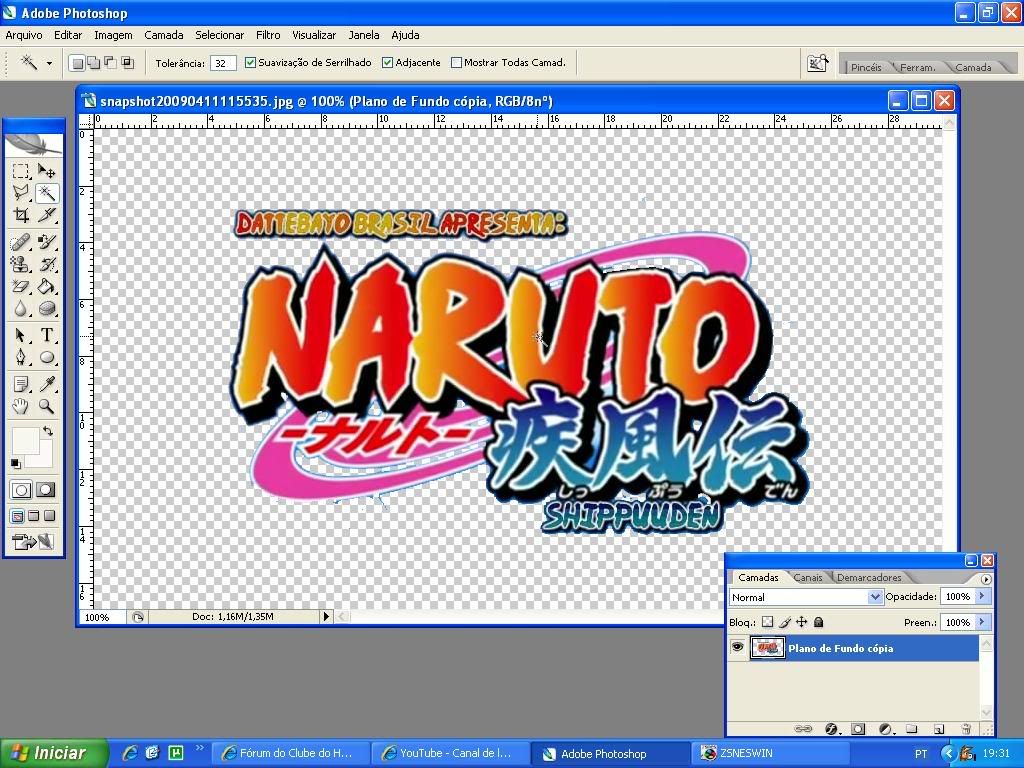Pick the Type tool in the toolbox
Viewport: 1024px width, 768px height.
coord(47,335)
